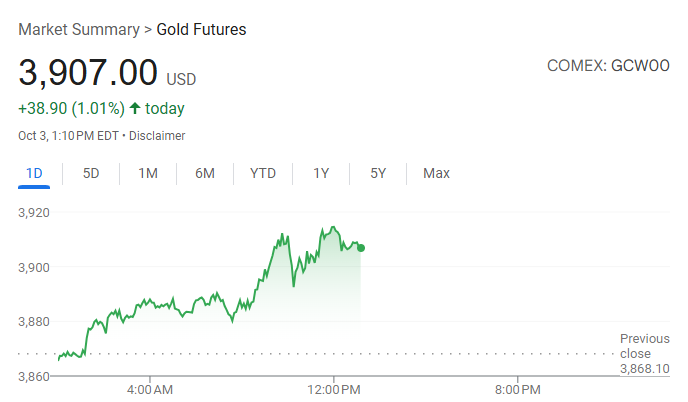Click the green up arrow icon
Image resolution: width=688 pixels, height=402 pixels.
click(x=135, y=108)
